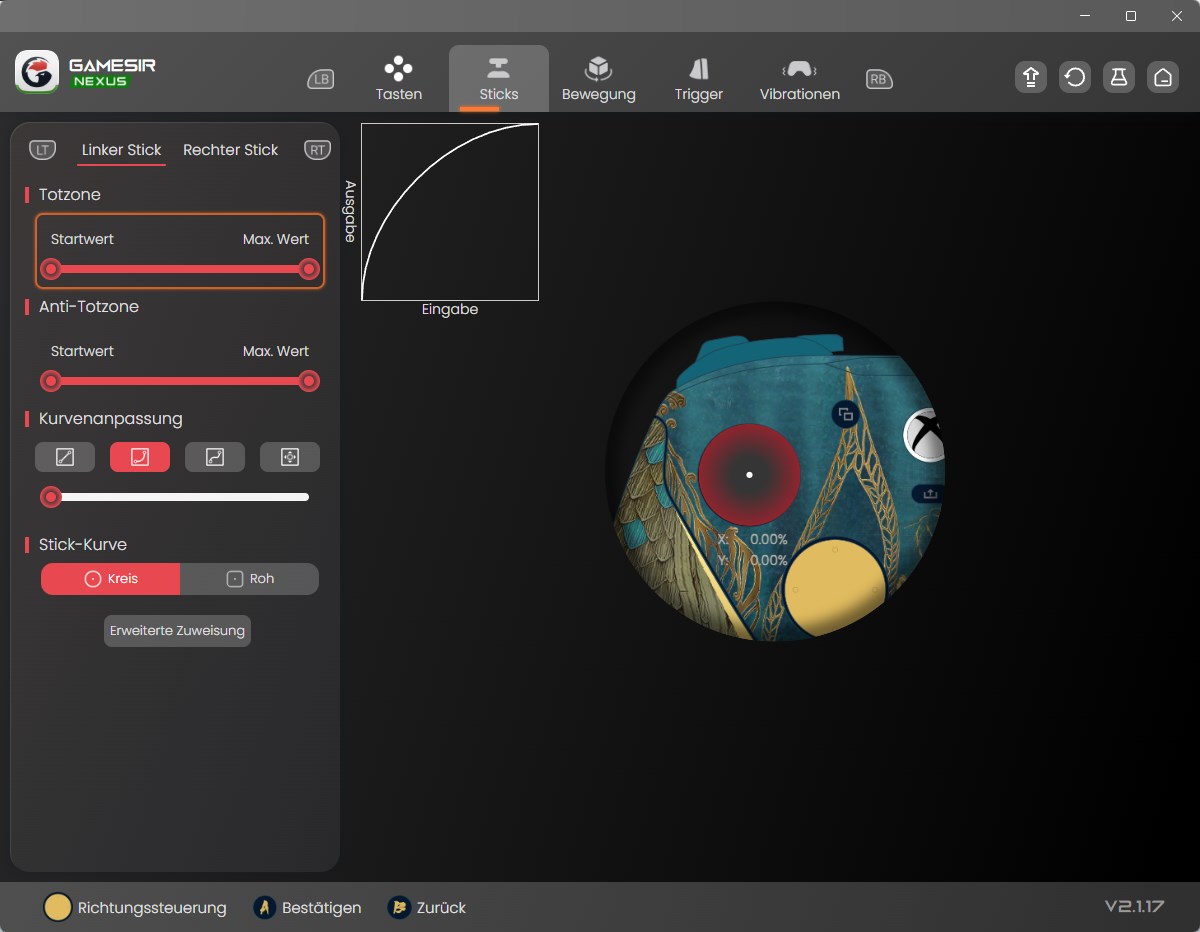Click the yellow D-pad on controller

pos(834,588)
